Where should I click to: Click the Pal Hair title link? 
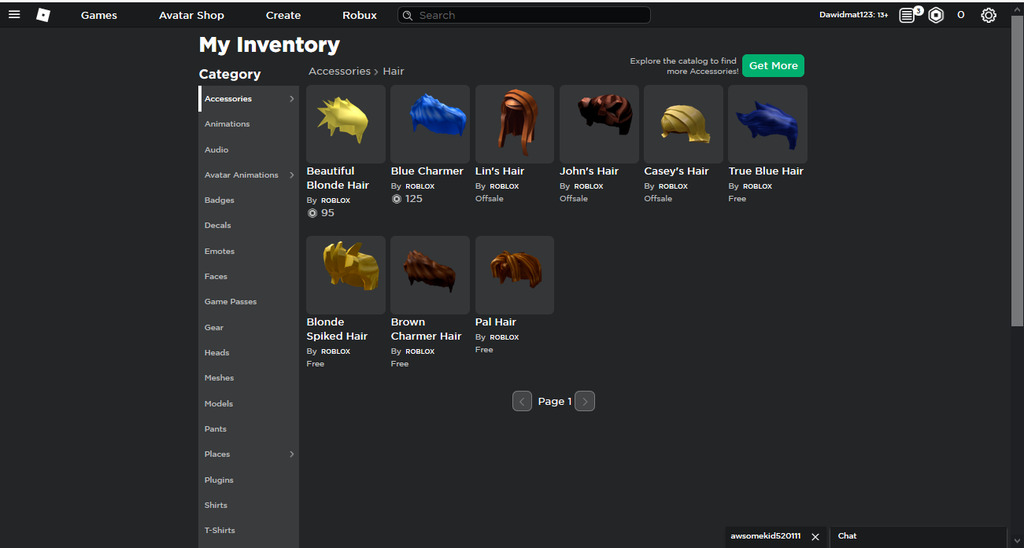pyautogui.click(x=496, y=322)
